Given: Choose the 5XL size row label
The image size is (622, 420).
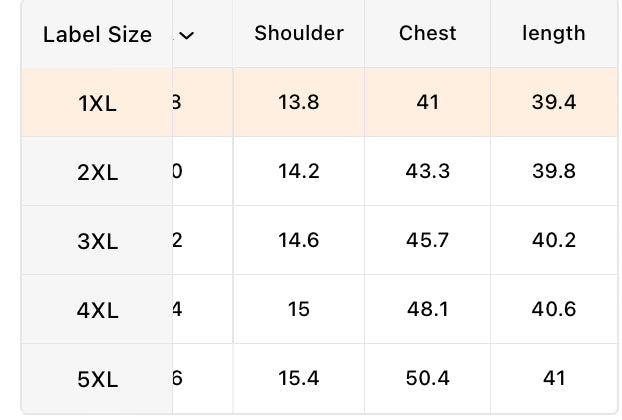Looking at the screenshot, I should (97, 379).
